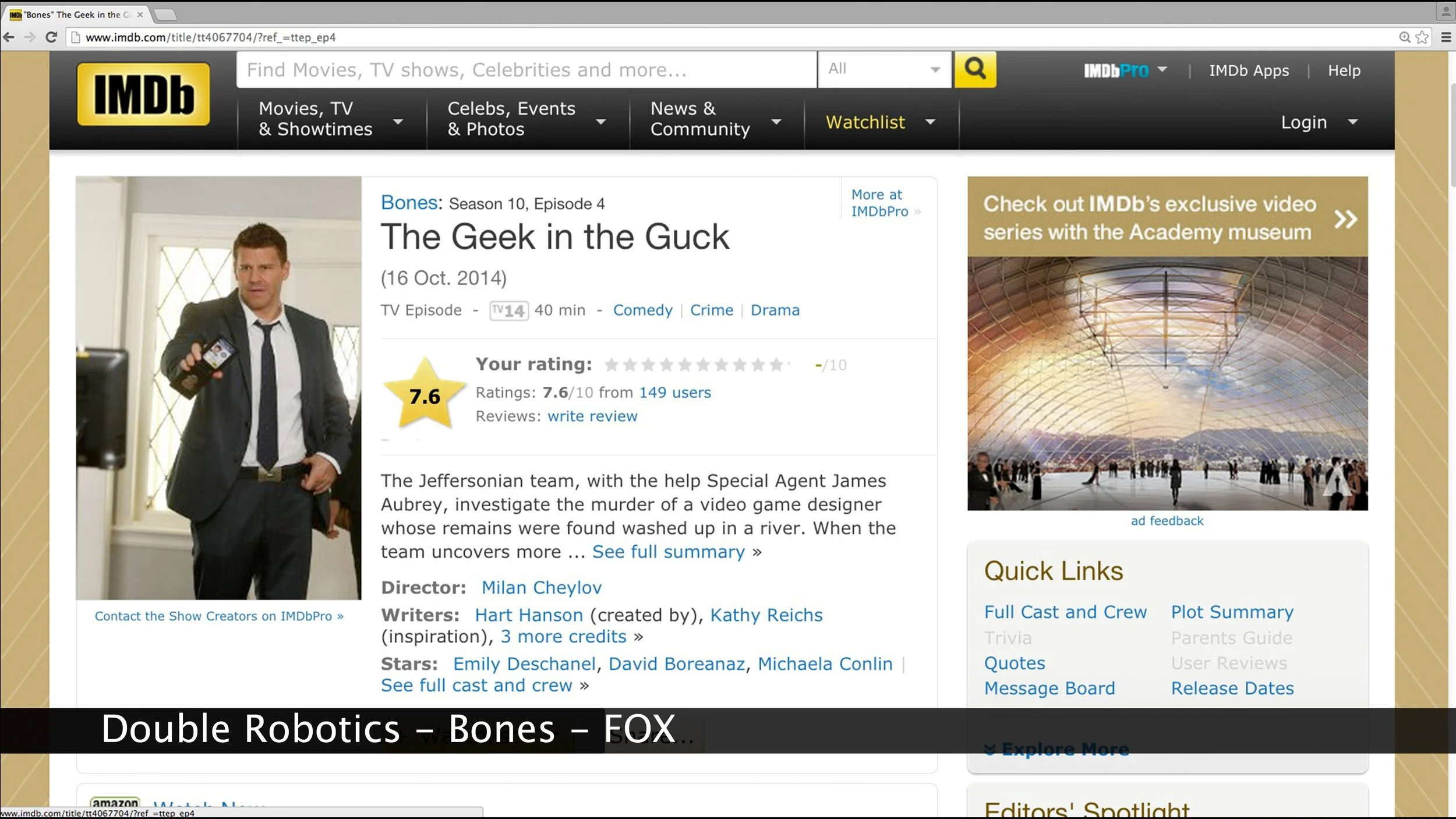Click the Find Movies search input field
1456x819 pixels.
pyautogui.click(x=524, y=69)
